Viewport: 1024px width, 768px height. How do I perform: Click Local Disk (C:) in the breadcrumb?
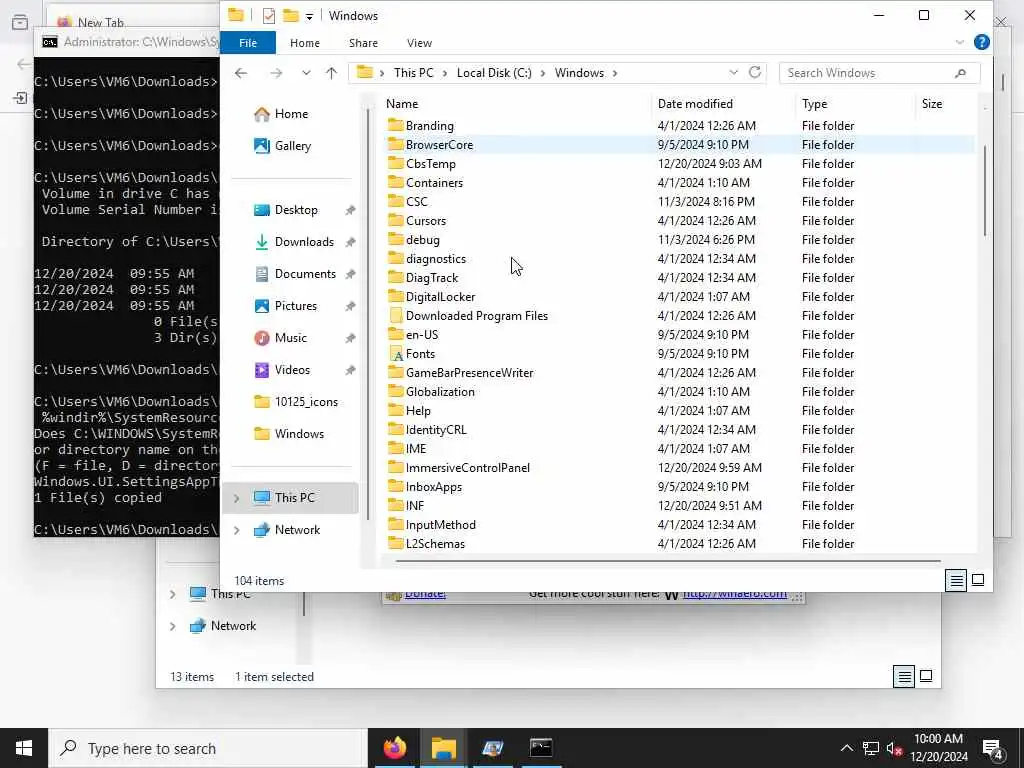pos(494,73)
